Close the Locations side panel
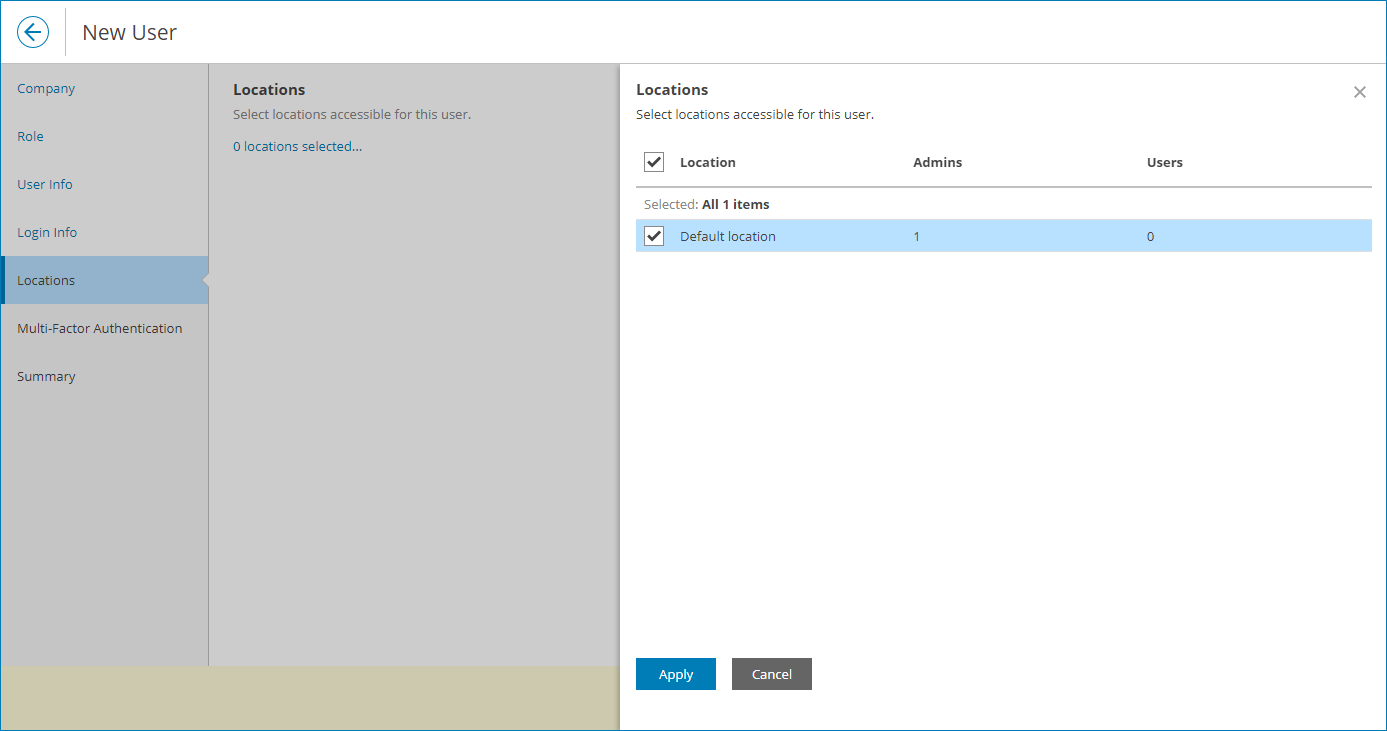Screen dimensions: 1387x731 click(x=1359, y=92)
